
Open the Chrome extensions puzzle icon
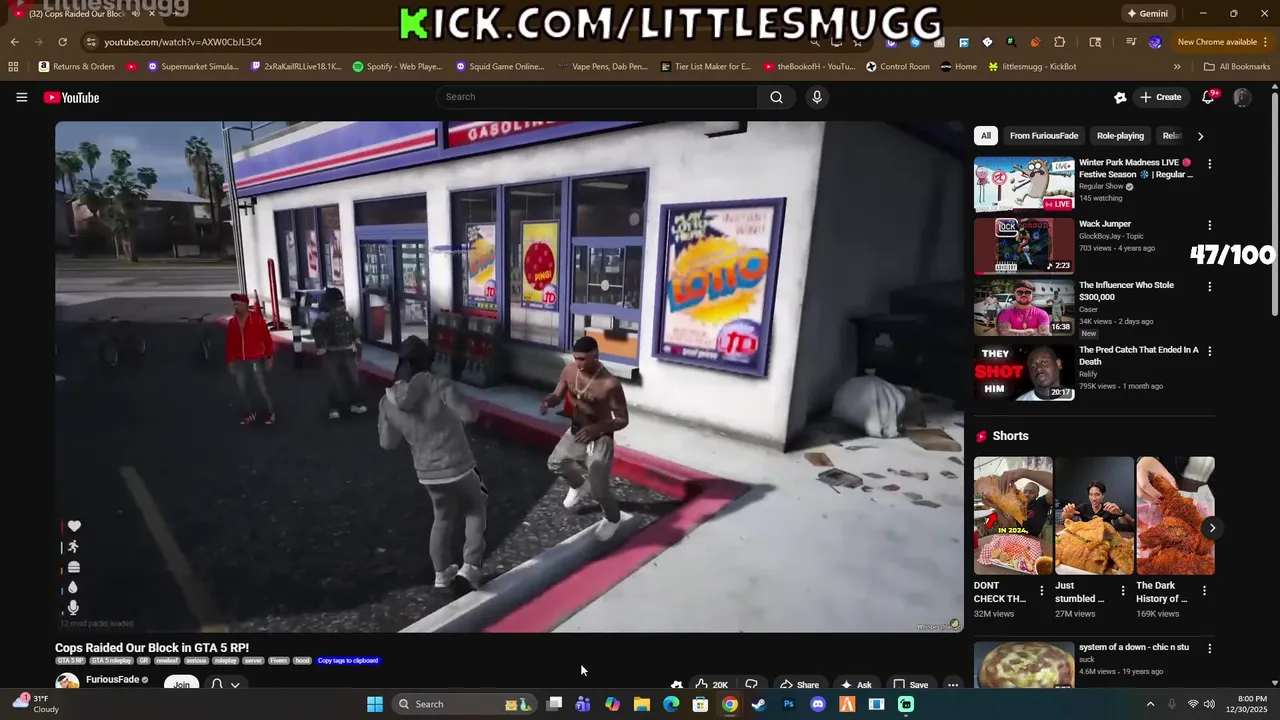click(x=1060, y=42)
